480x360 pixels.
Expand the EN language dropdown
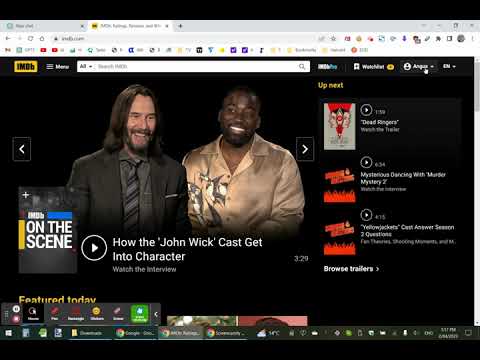[x=449, y=66]
